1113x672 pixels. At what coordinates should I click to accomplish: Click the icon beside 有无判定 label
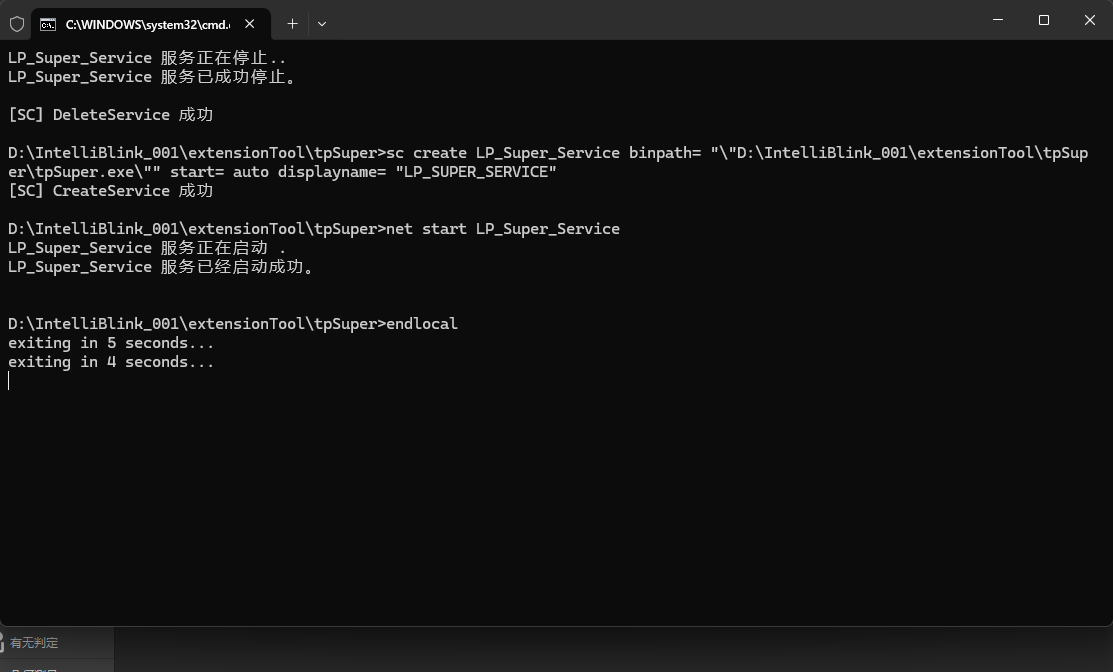click(2, 642)
